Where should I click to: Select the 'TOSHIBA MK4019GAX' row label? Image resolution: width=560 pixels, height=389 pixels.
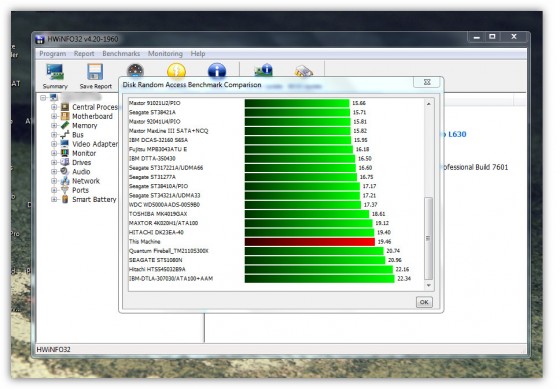(158, 214)
